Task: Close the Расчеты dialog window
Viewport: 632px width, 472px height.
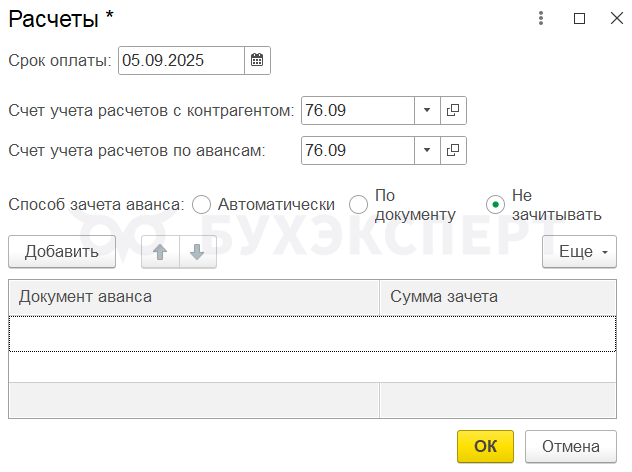Action: point(614,18)
